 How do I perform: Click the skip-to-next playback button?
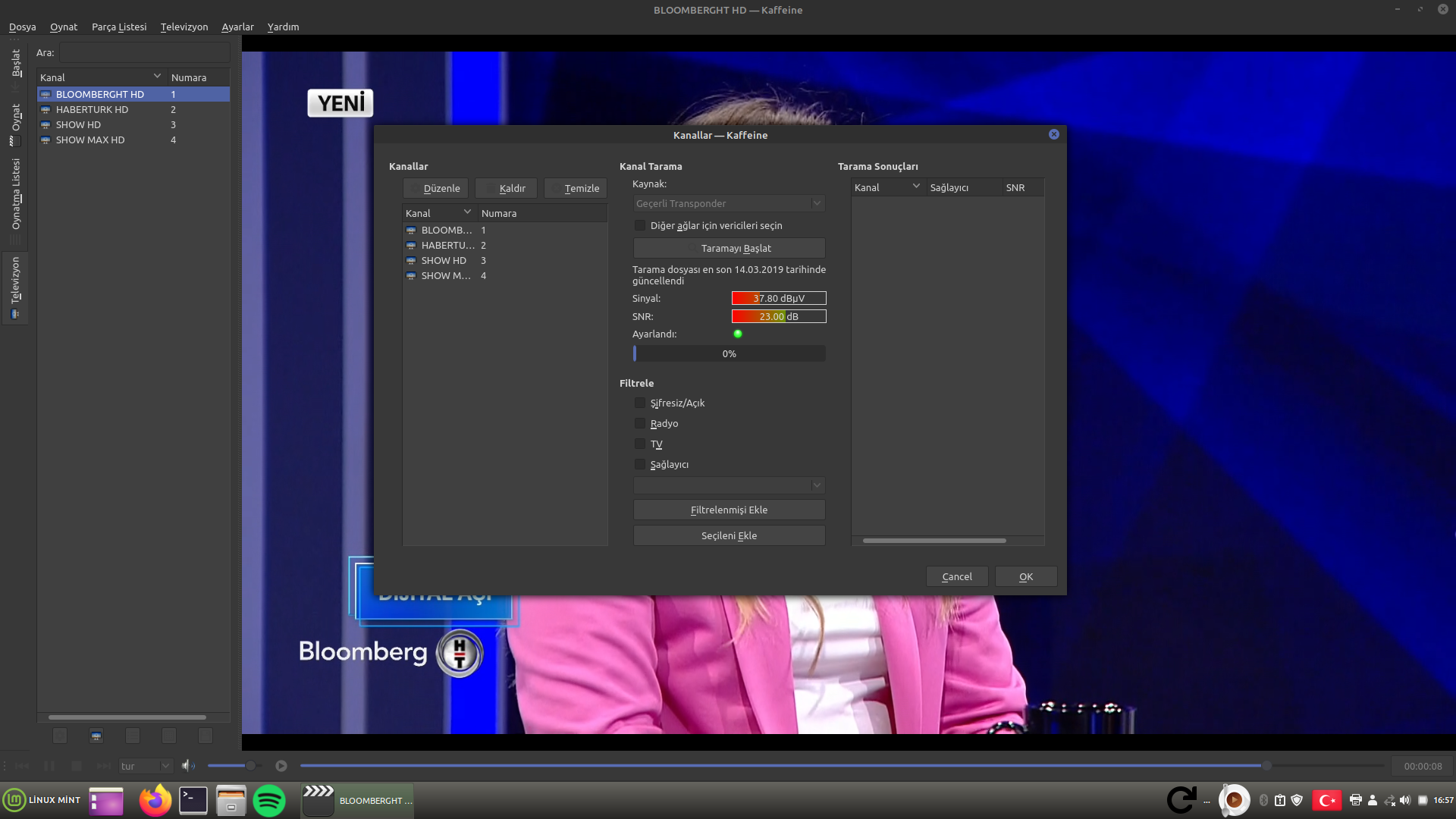click(104, 766)
